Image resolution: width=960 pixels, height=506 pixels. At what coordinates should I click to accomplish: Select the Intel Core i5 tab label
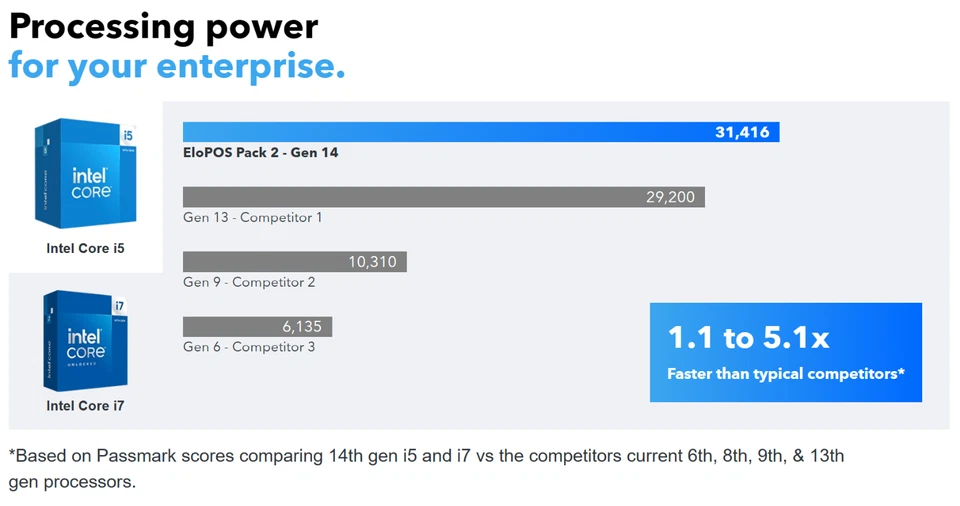(86, 248)
